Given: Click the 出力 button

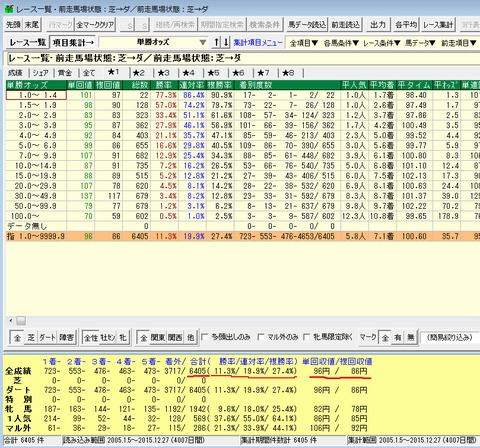Looking at the screenshot, I should pyautogui.click(x=378, y=25).
